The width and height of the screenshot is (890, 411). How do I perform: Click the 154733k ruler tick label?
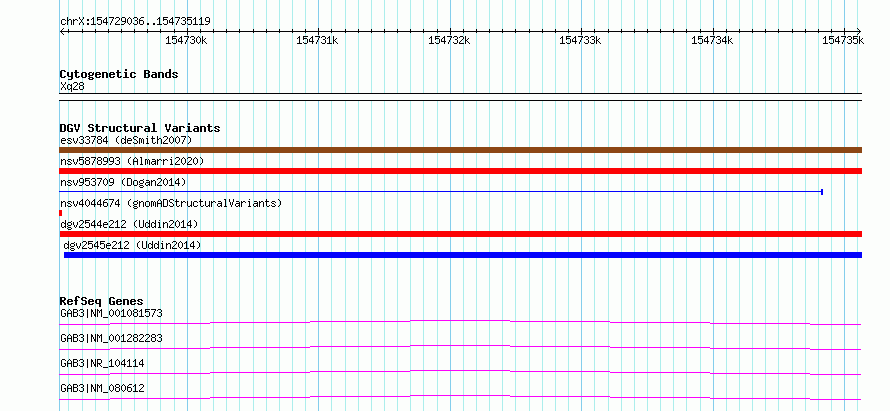click(x=581, y=40)
